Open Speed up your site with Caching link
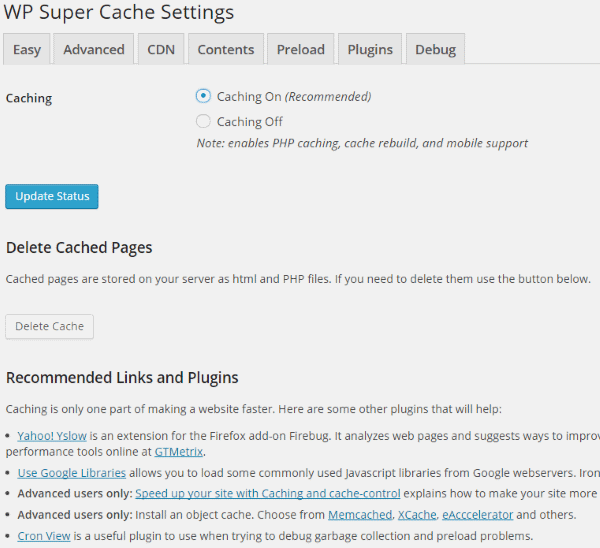The image size is (600, 548). pos(268,494)
